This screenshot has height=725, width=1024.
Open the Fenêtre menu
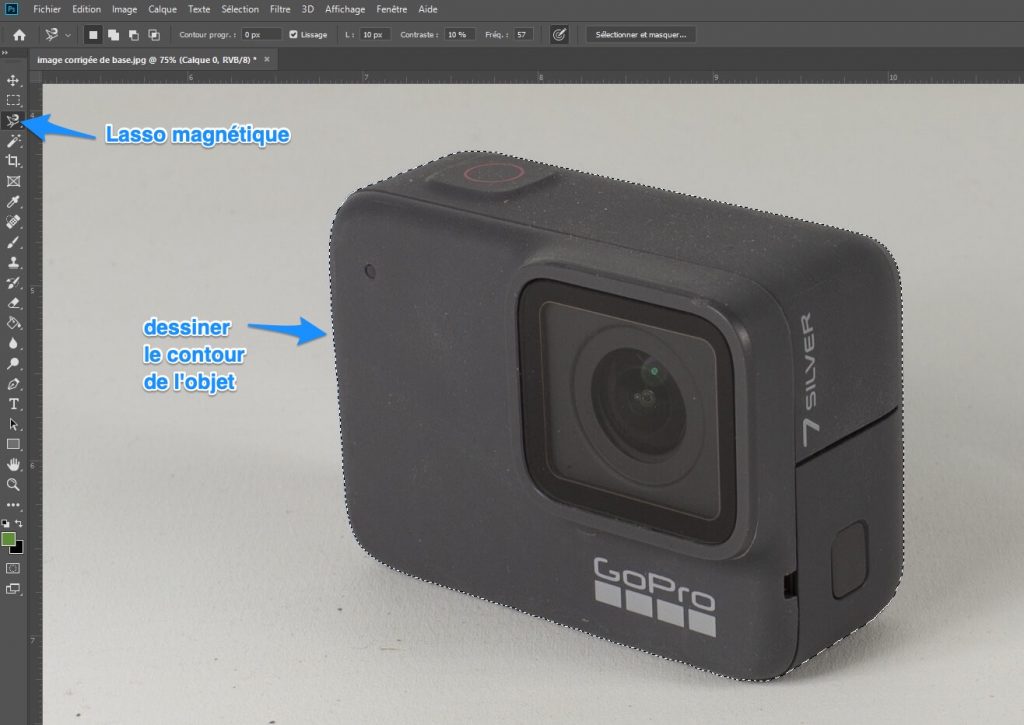pyautogui.click(x=392, y=9)
